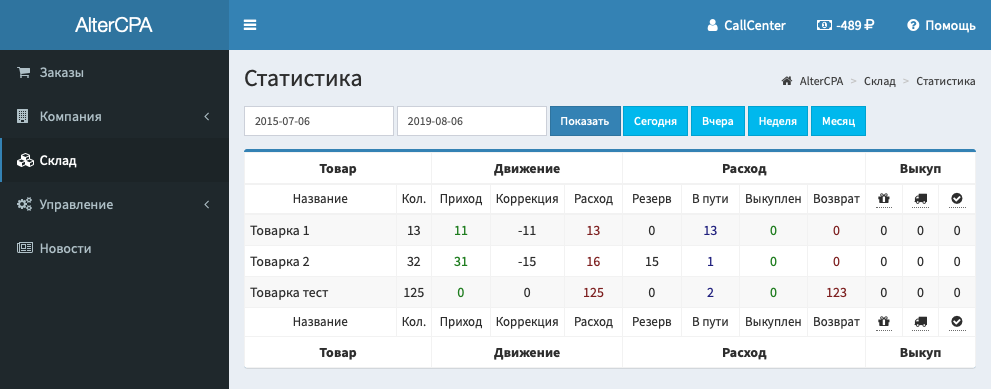991x389 pixels.
Task: Click the Товарка тест row name
Action: click(x=289, y=293)
